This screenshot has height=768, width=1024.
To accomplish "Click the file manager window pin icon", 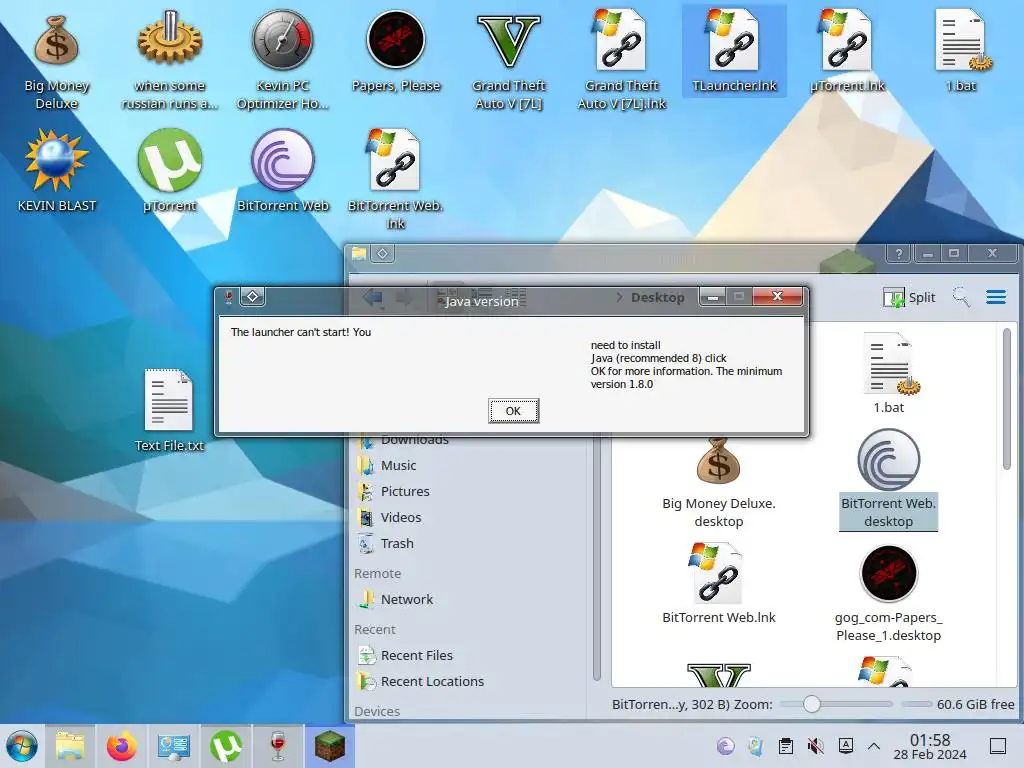I will tap(383, 253).
